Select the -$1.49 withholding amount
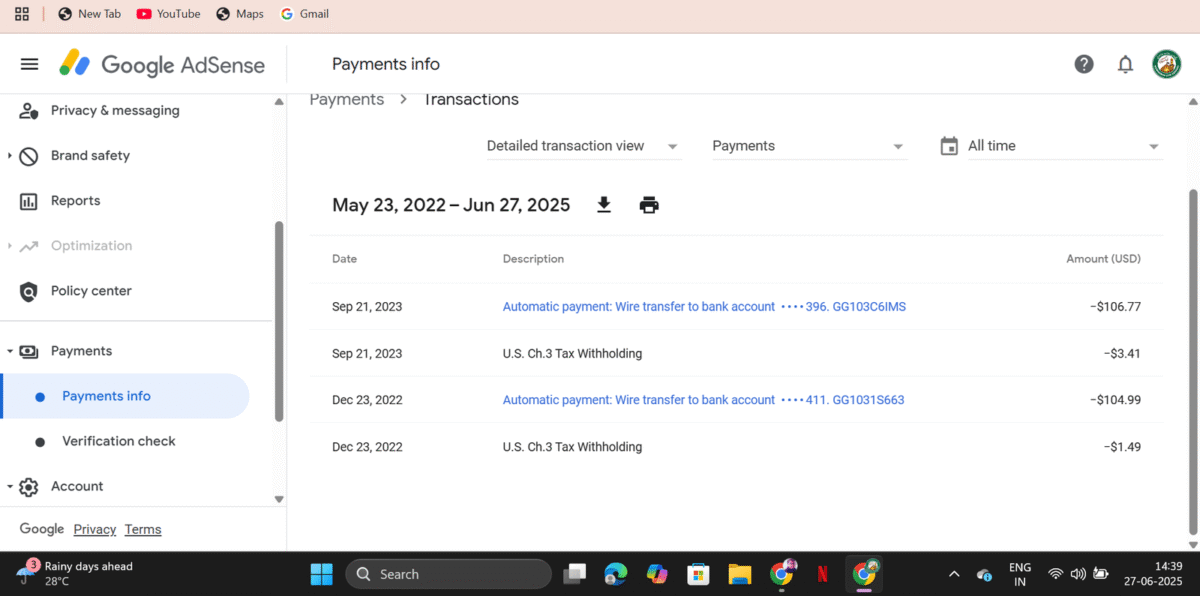This screenshot has height=596, width=1200. (1122, 447)
